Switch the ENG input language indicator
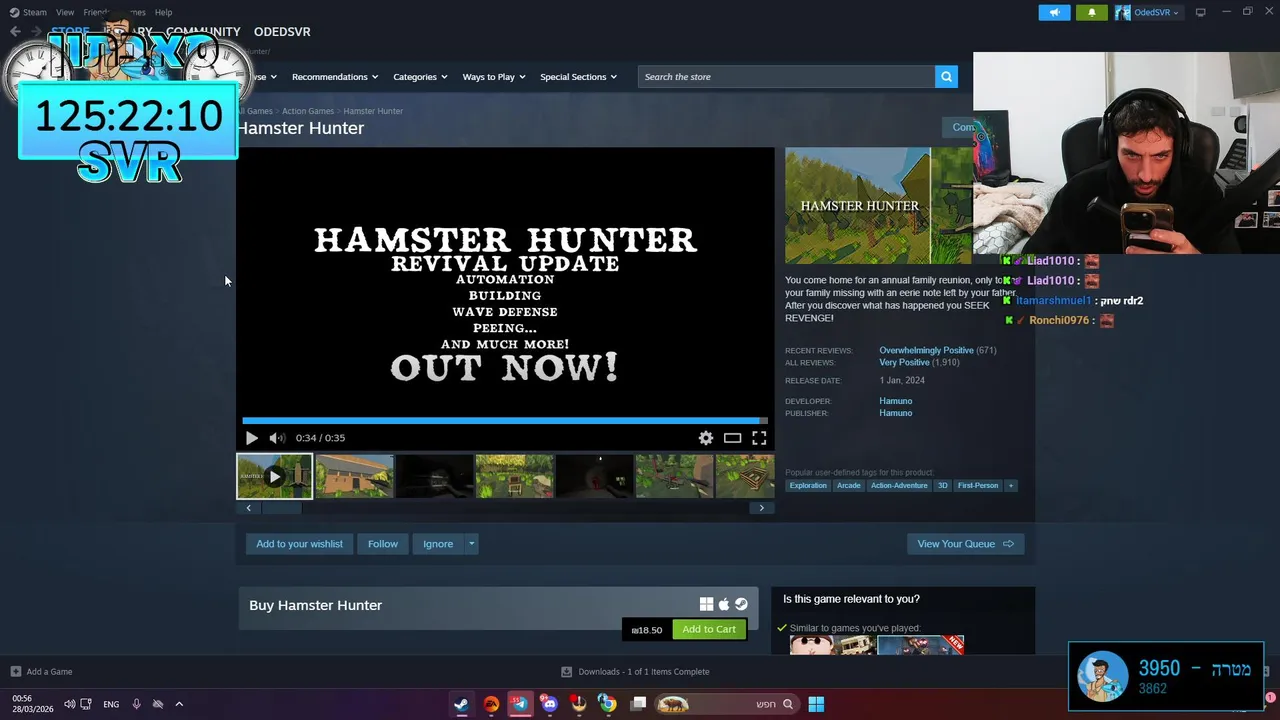This screenshot has height=720, width=1280. pyautogui.click(x=111, y=704)
